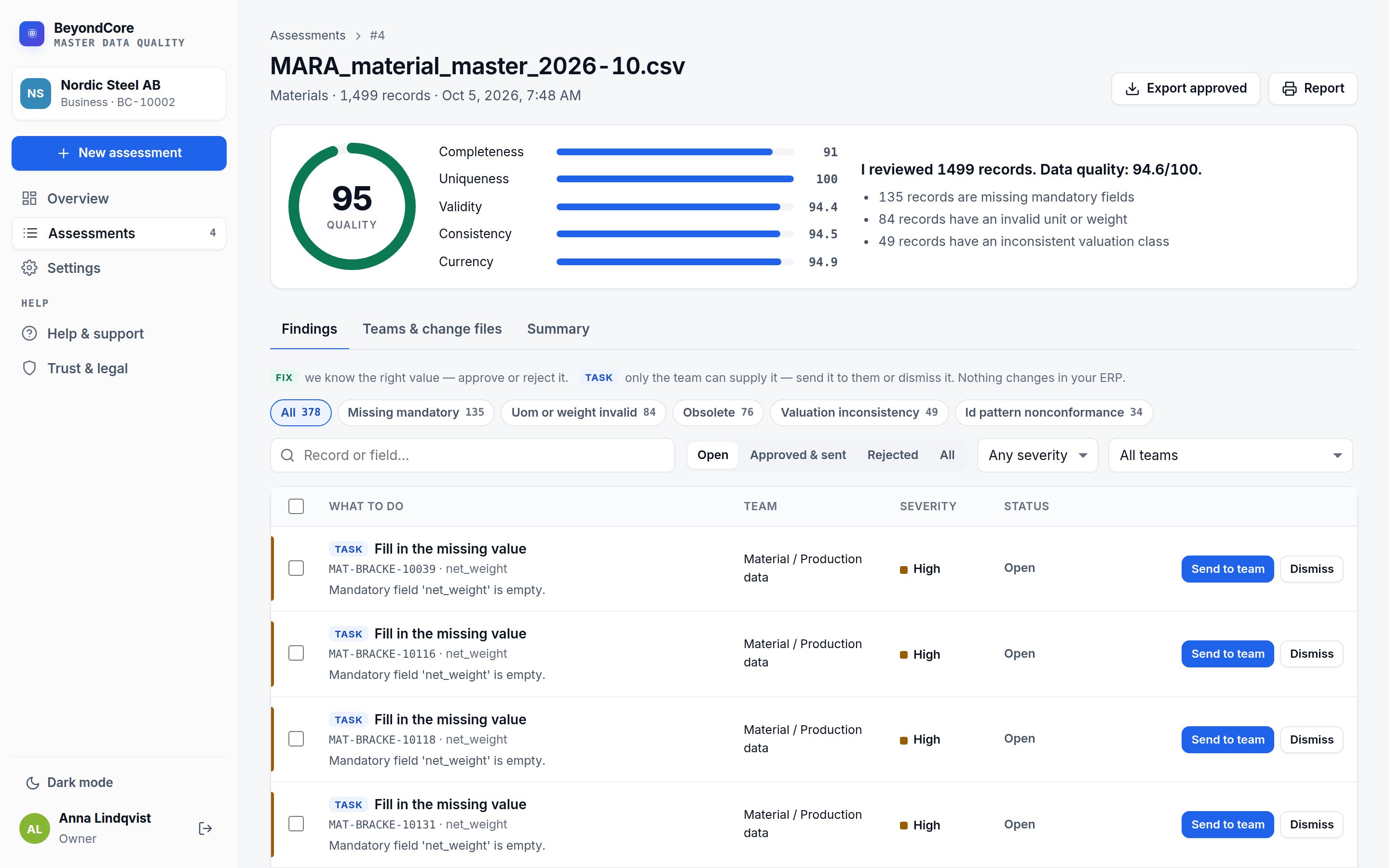Click the Help & support question icon

[x=29, y=334]
